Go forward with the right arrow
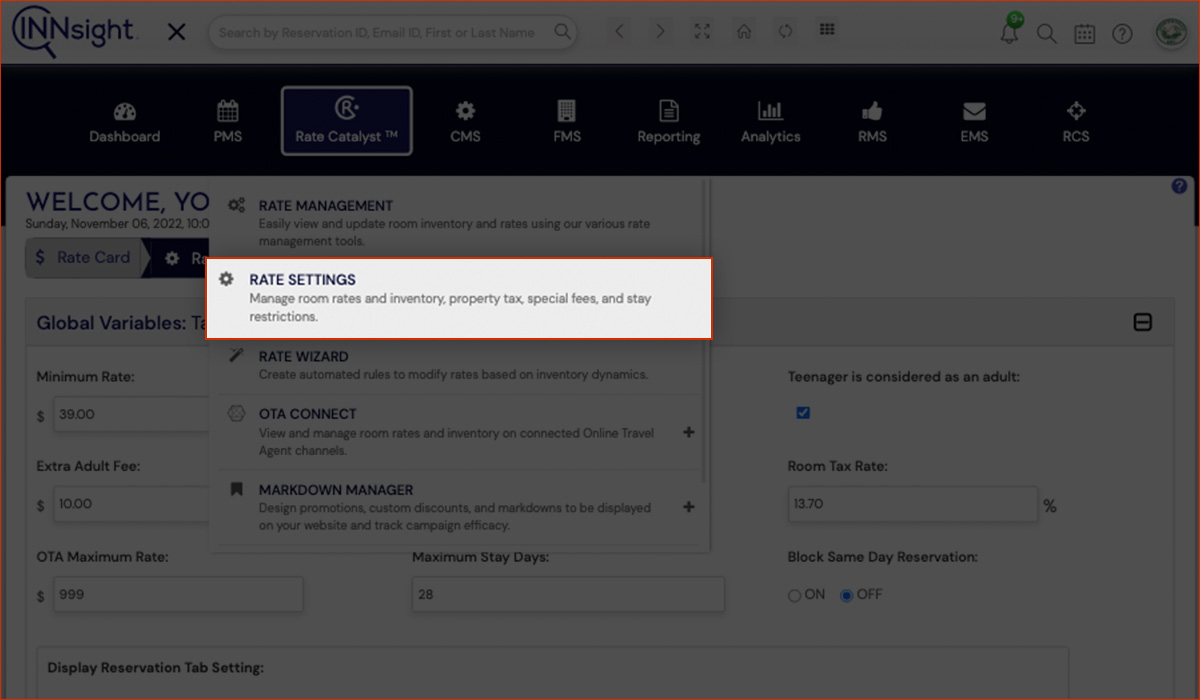The height and width of the screenshot is (700, 1200). (x=660, y=32)
